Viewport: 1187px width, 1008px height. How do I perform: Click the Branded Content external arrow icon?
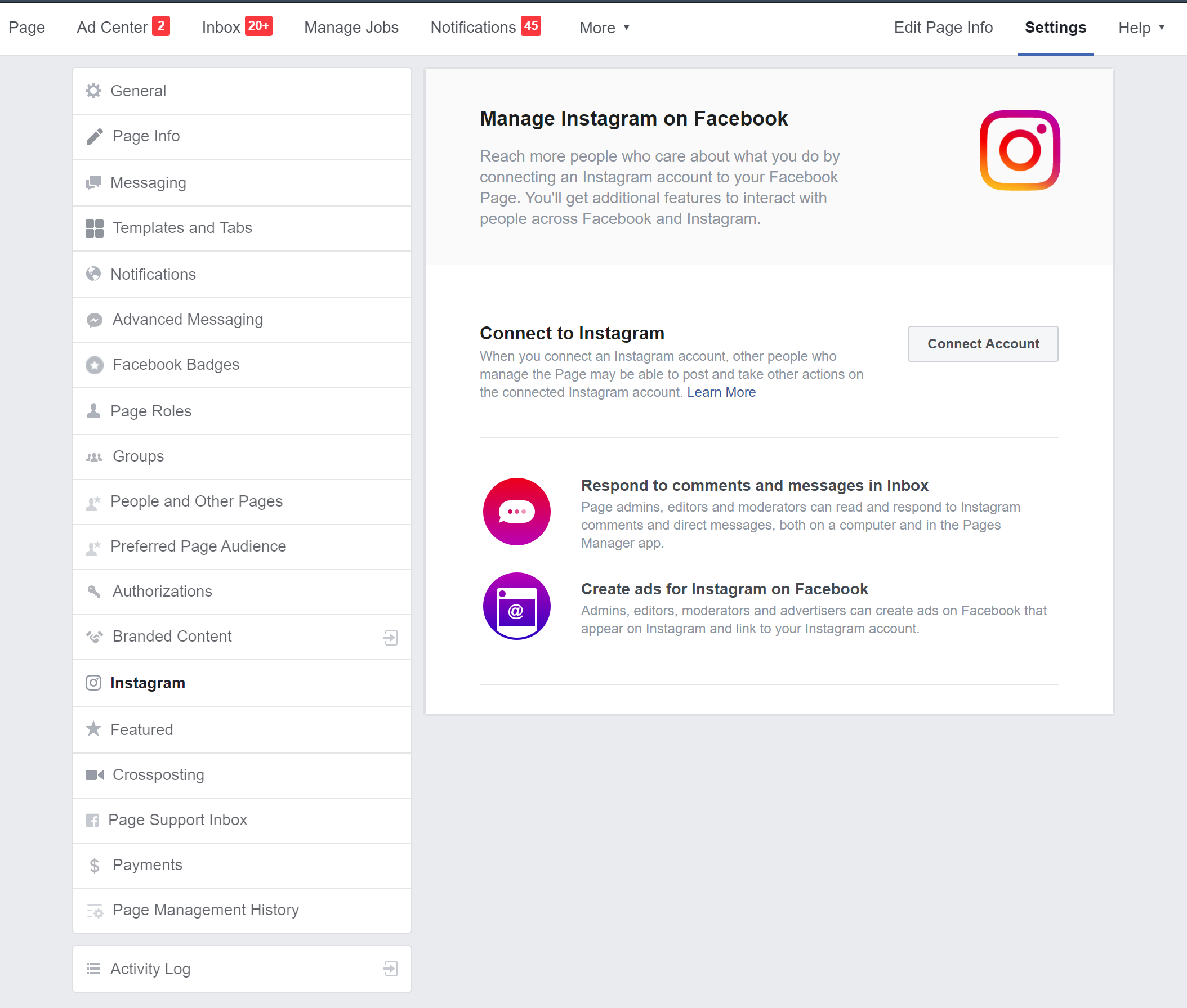[x=391, y=637]
